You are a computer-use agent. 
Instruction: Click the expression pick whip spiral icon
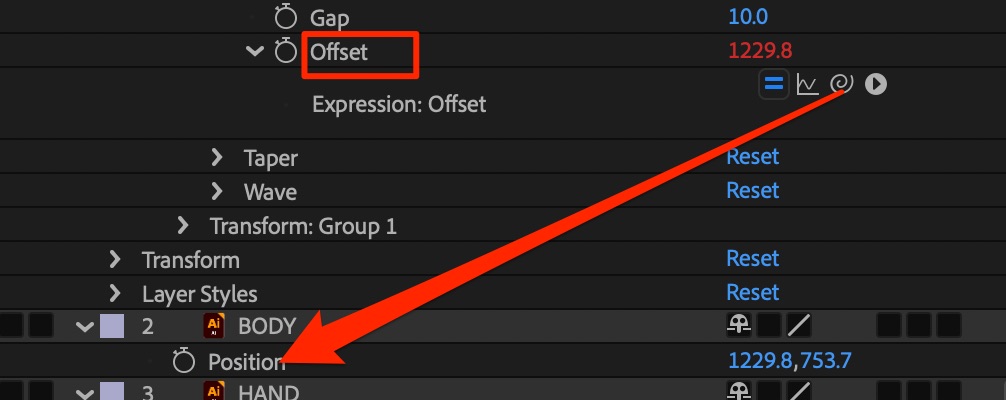click(x=841, y=84)
